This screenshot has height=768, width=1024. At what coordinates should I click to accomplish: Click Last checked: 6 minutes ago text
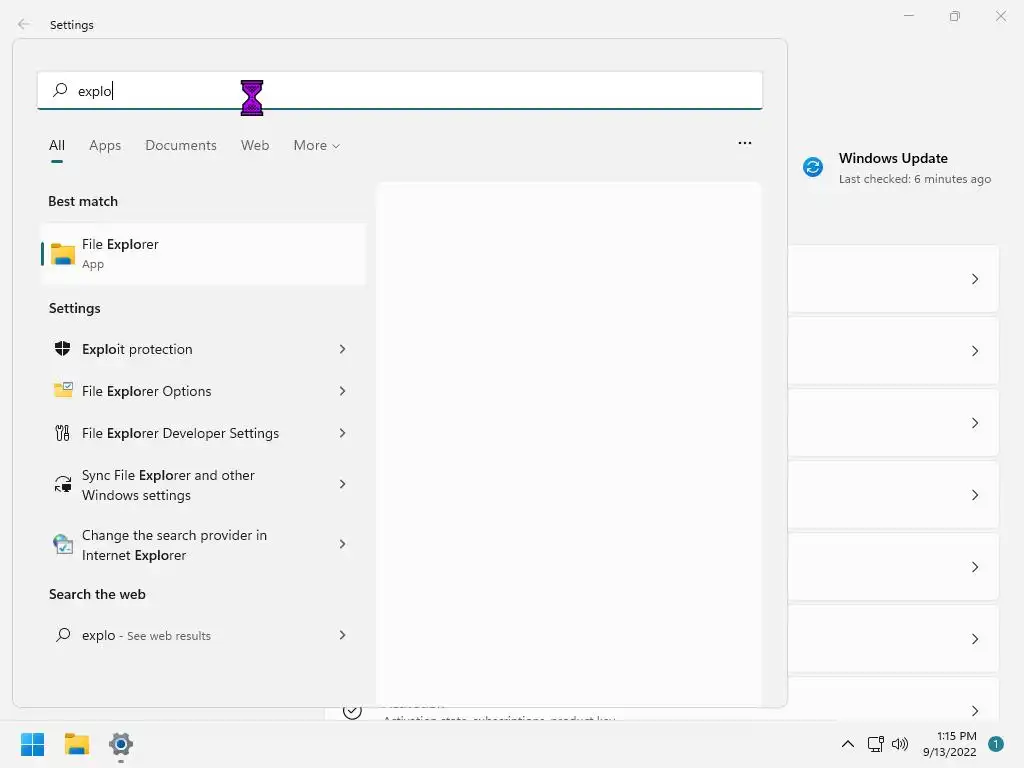pyautogui.click(x=915, y=179)
